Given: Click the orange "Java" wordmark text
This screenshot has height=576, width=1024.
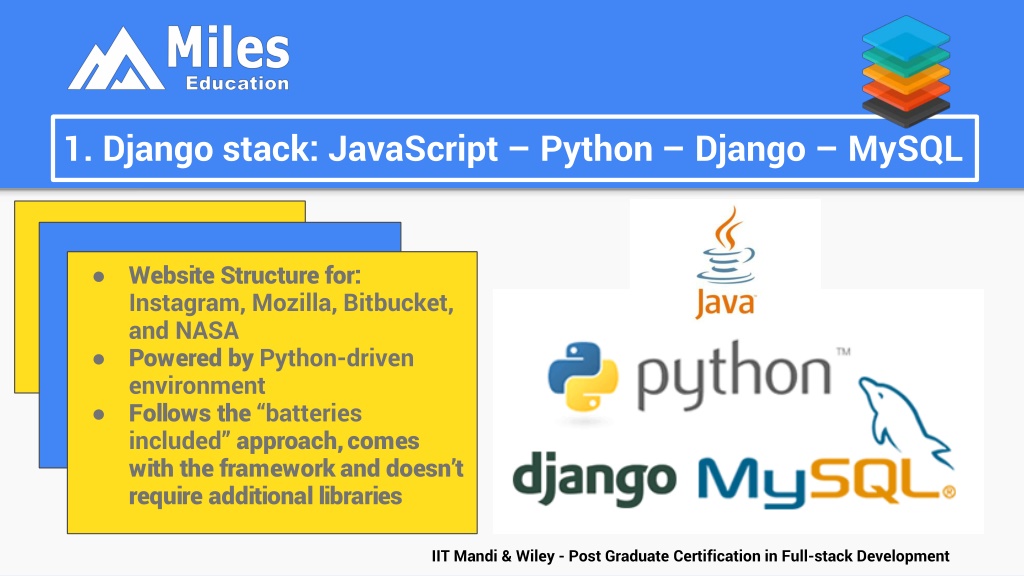Looking at the screenshot, I should pyautogui.click(x=726, y=304).
